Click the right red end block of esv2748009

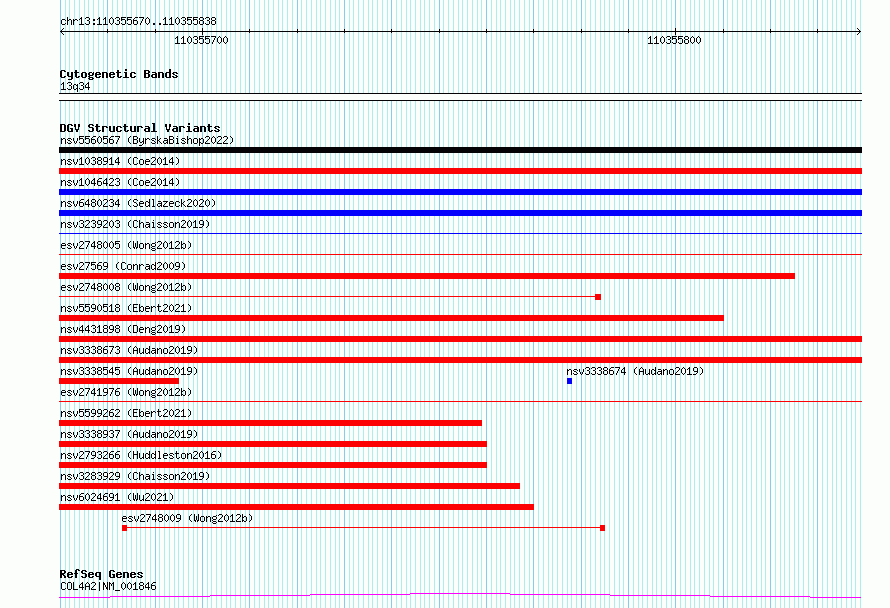(x=602, y=528)
